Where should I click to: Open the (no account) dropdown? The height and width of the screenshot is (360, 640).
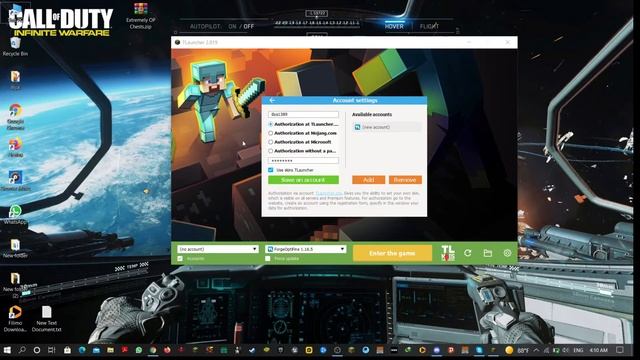click(218, 249)
